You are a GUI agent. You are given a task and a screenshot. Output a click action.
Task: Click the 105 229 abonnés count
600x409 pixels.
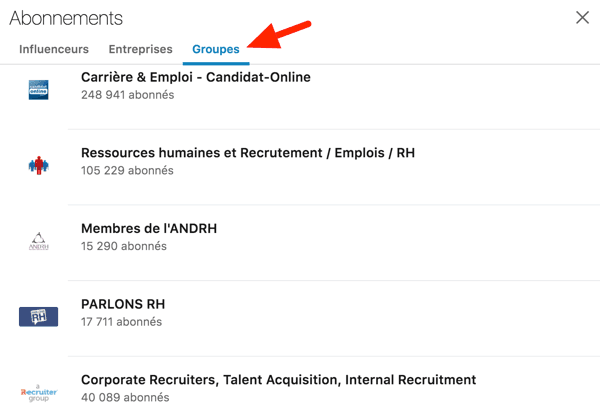[x=127, y=171]
